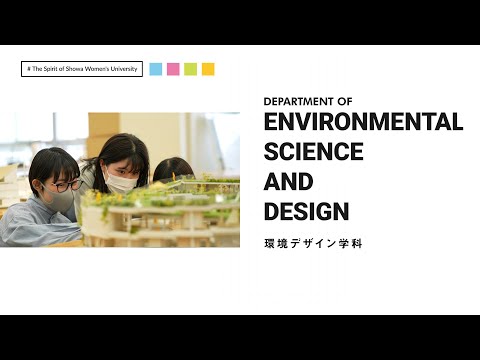Open the students with architecture model photo
Image resolution: width=480 pixels, height=360 pixels.
120,180
